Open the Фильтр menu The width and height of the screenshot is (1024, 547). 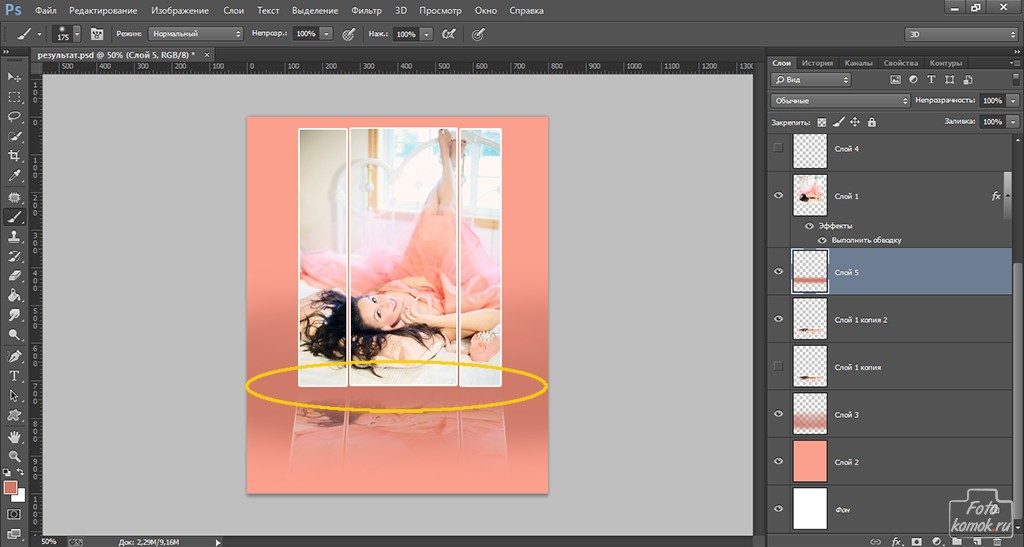coord(367,11)
